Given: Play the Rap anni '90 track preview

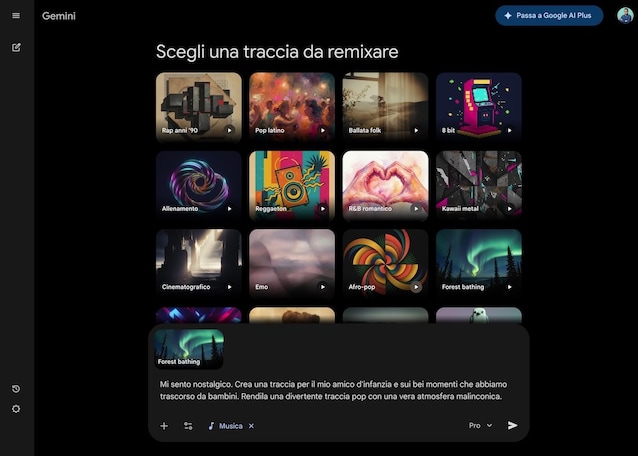Looking at the screenshot, I should pos(229,130).
